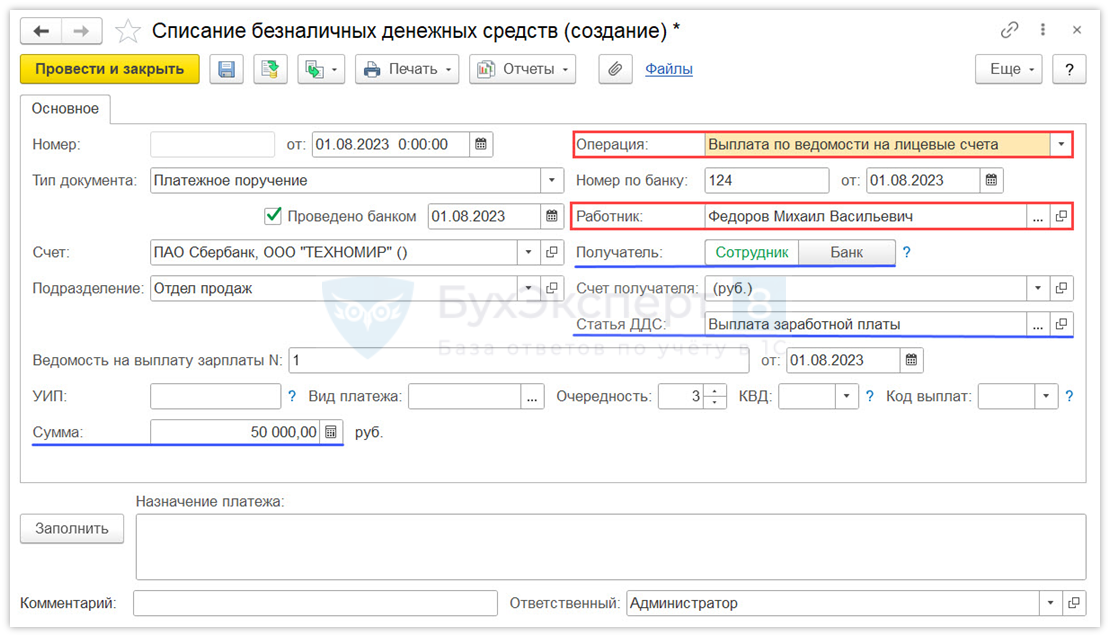
Task: Click Провести и закрыть button
Action: 110,69
